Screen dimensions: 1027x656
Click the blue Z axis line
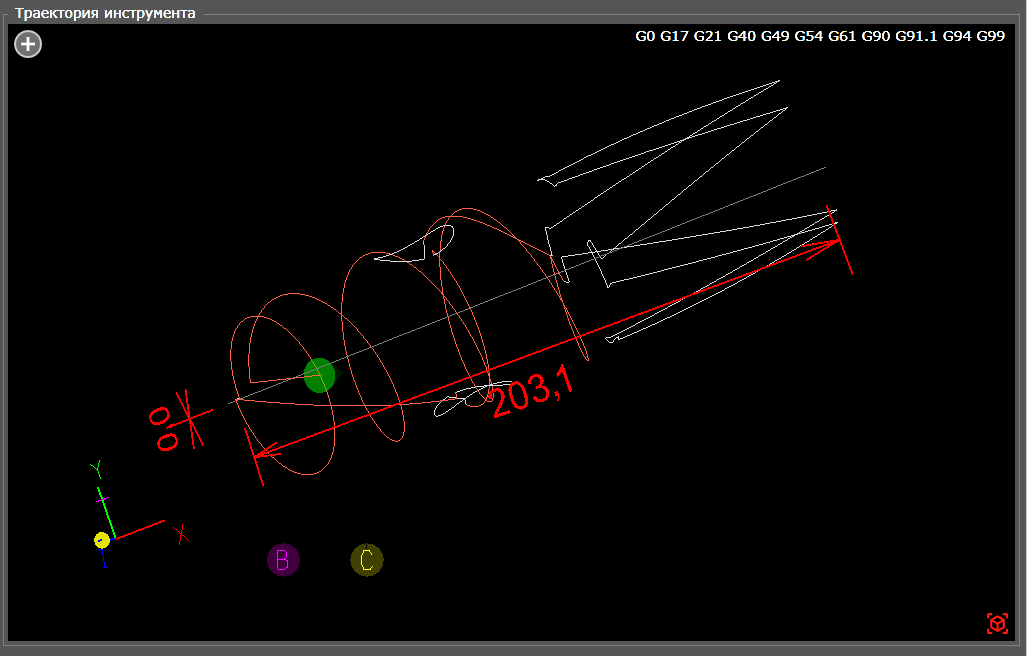click(104, 555)
